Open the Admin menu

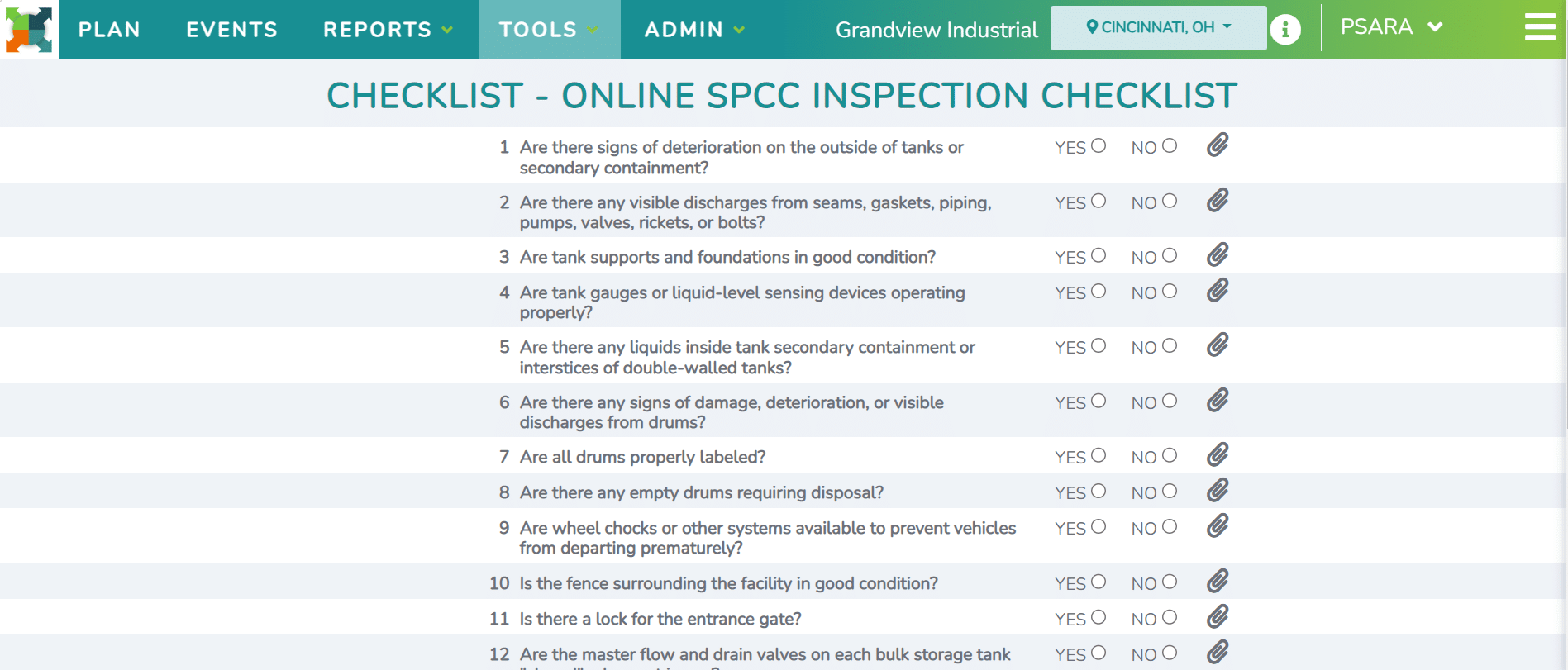694,30
